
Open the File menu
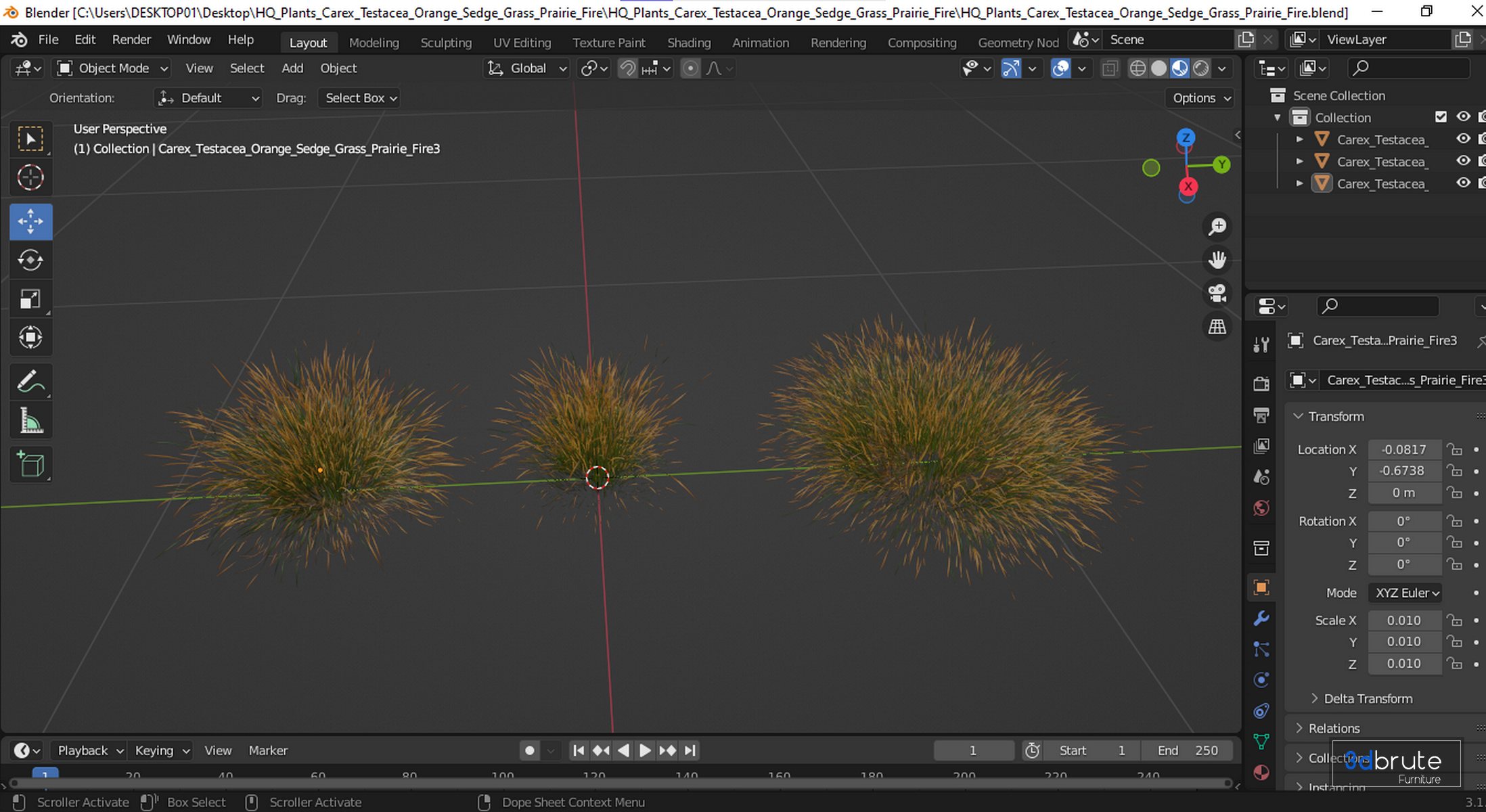(48, 39)
